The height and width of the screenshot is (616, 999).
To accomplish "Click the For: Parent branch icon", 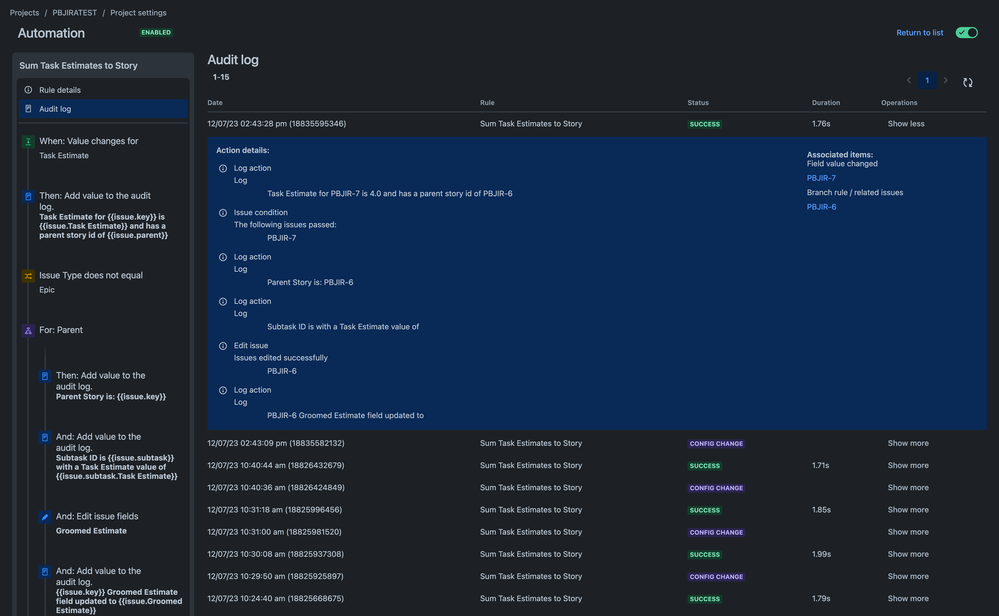I will [x=28, y=331].
